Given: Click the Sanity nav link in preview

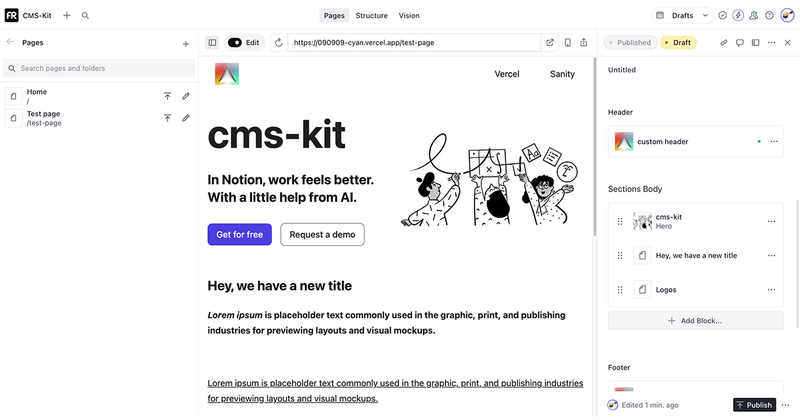Looking at the screenshot, I should click(x=562, y=74).
